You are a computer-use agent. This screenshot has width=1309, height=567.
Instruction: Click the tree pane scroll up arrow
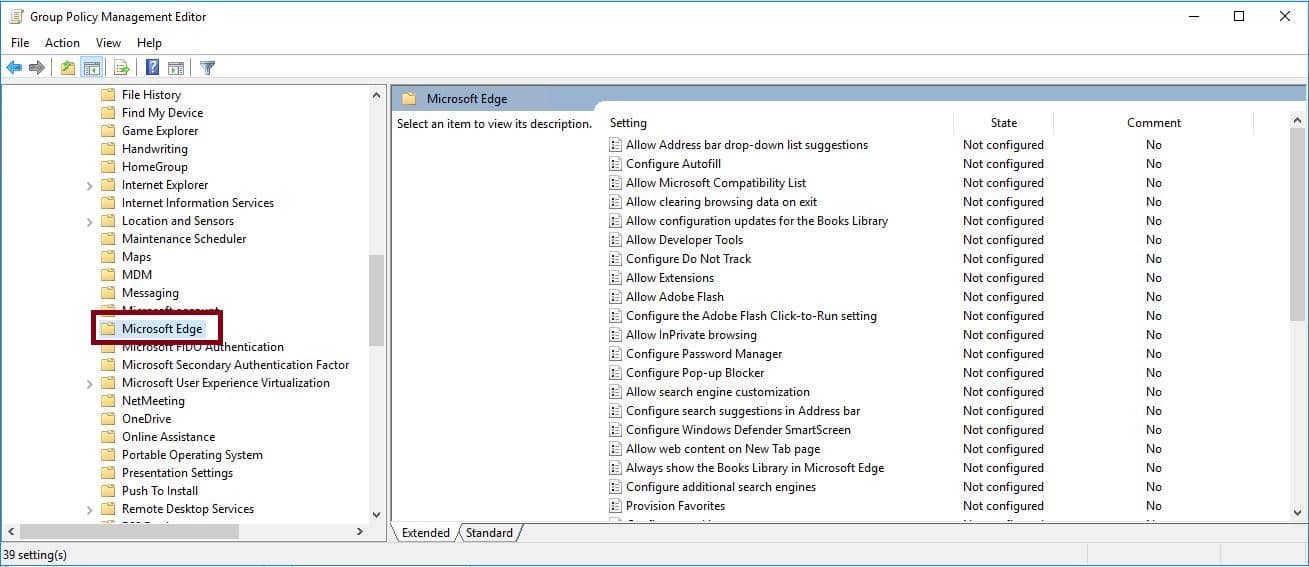377,95
